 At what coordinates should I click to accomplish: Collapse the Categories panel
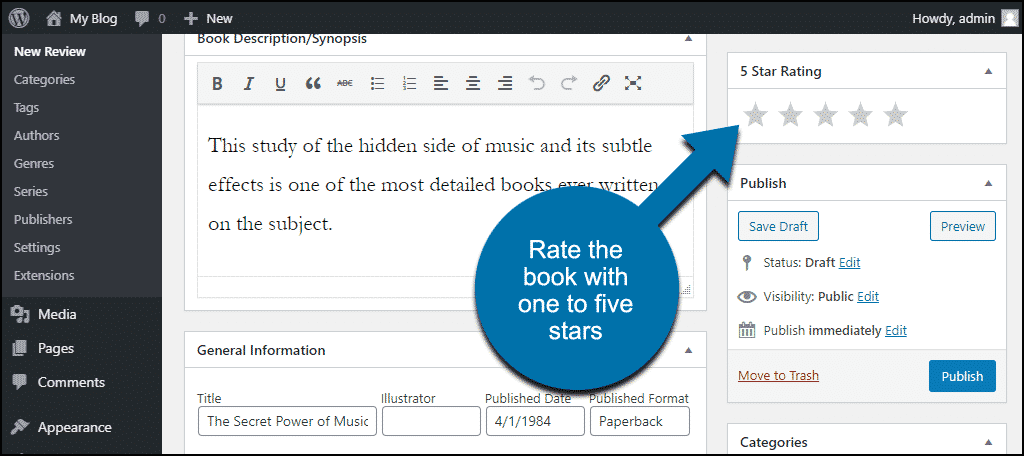tap(988, 442)
